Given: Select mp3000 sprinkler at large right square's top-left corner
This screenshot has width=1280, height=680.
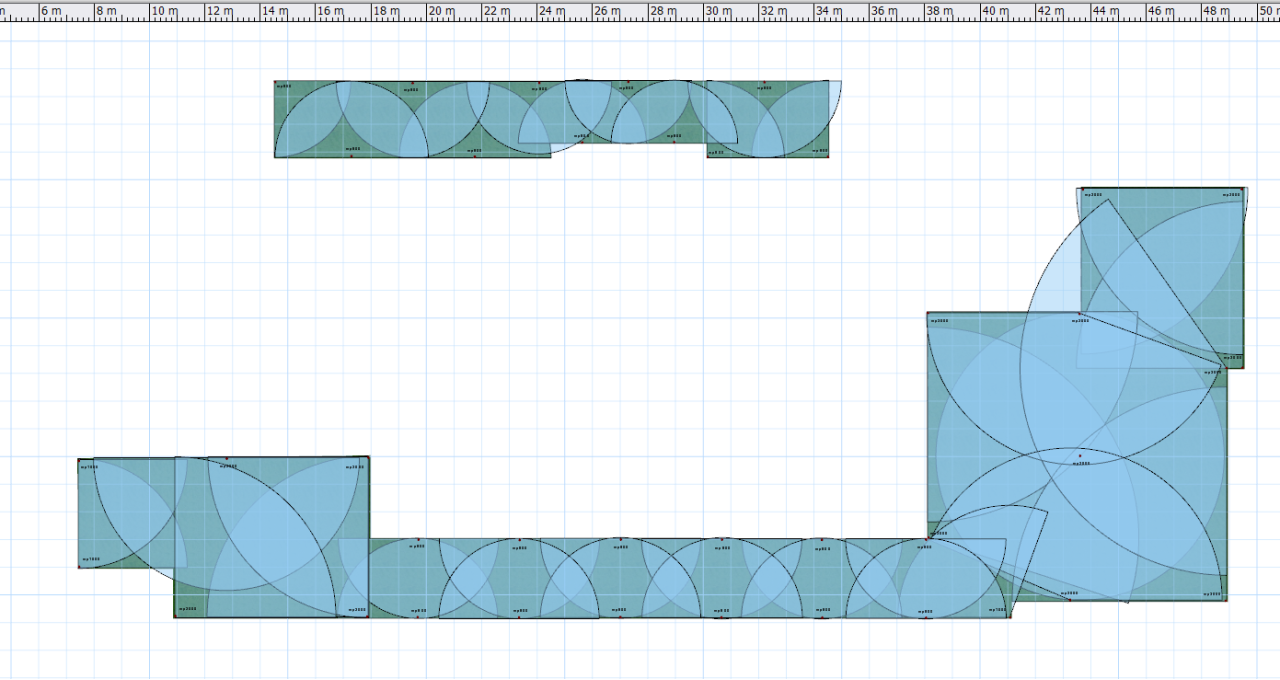Looking at the screenshot, I should [x=929, y=314].
